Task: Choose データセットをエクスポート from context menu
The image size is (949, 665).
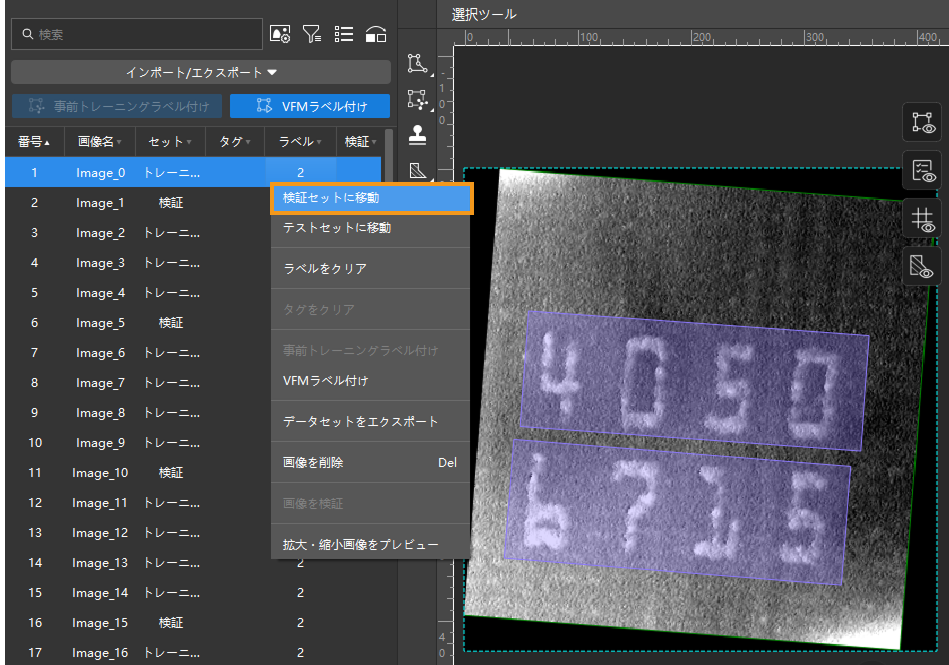Action: pyautogui.click(x=360, y=421)
